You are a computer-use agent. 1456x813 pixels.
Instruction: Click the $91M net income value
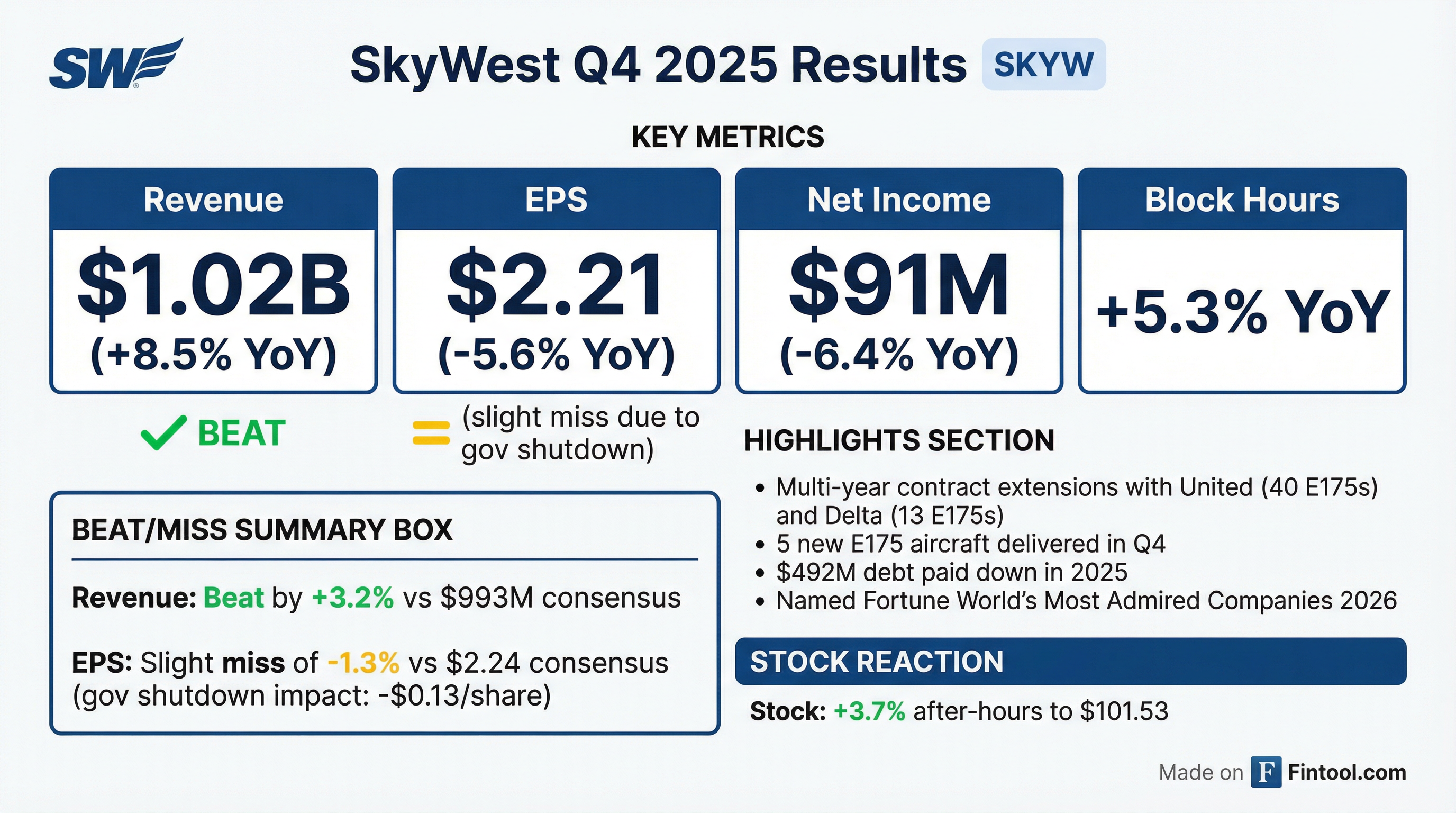click(x=899, y=284)
